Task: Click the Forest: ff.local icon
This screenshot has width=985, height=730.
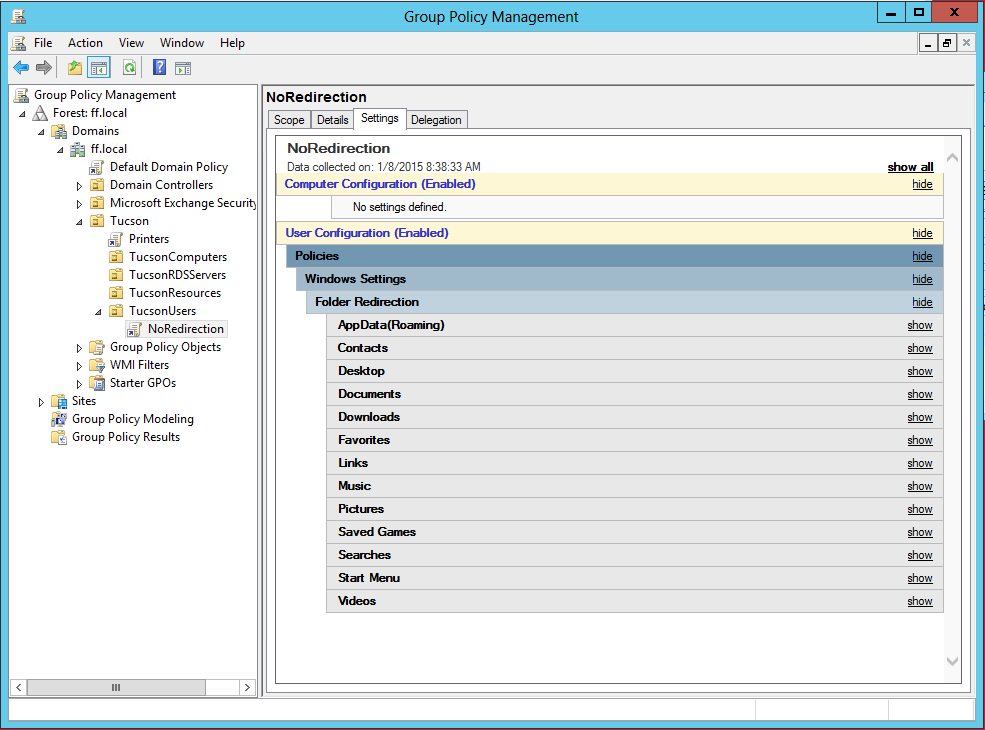Action: [x=40, y=113]
